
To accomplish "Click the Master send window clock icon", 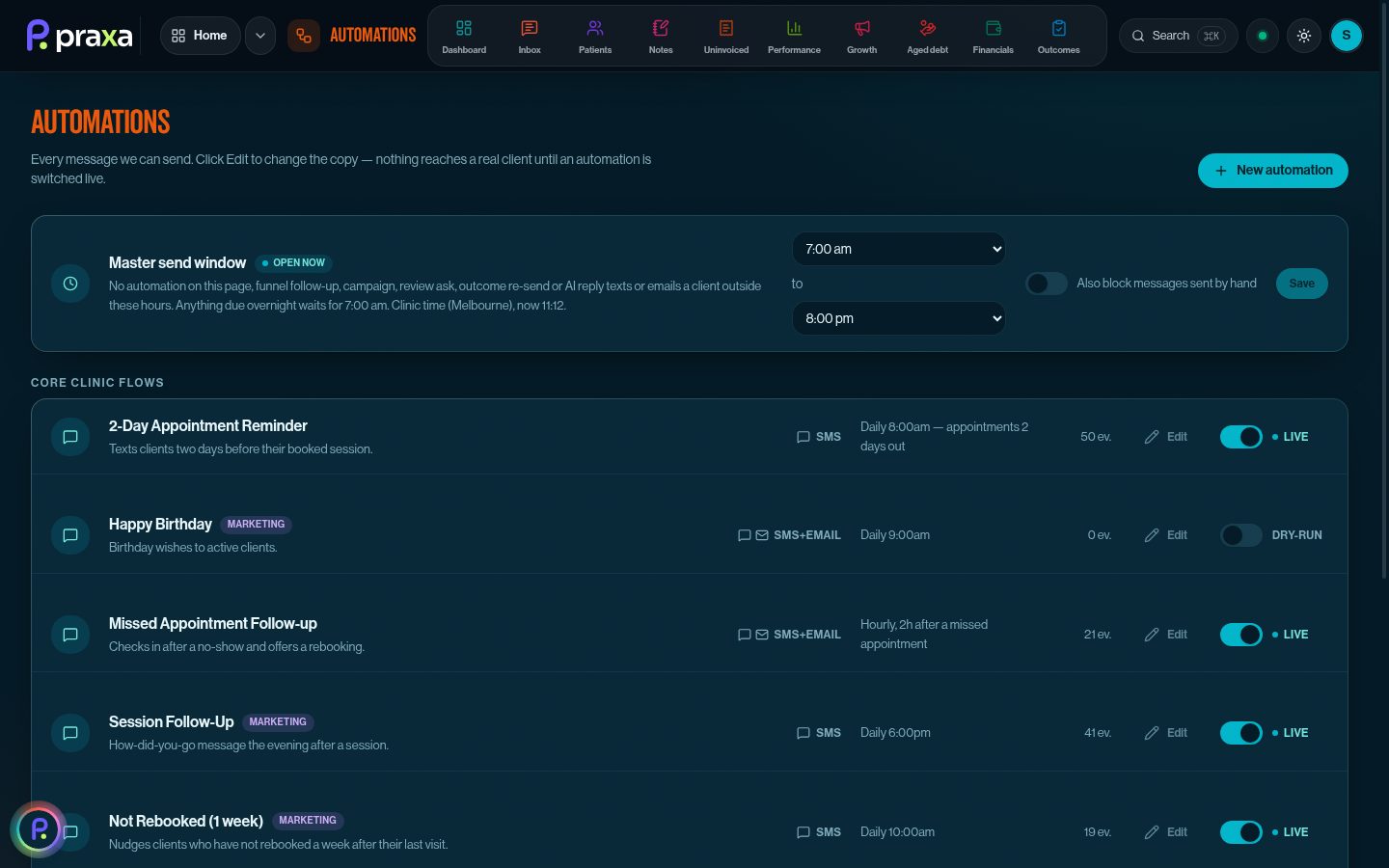I will tap(70, 284).
